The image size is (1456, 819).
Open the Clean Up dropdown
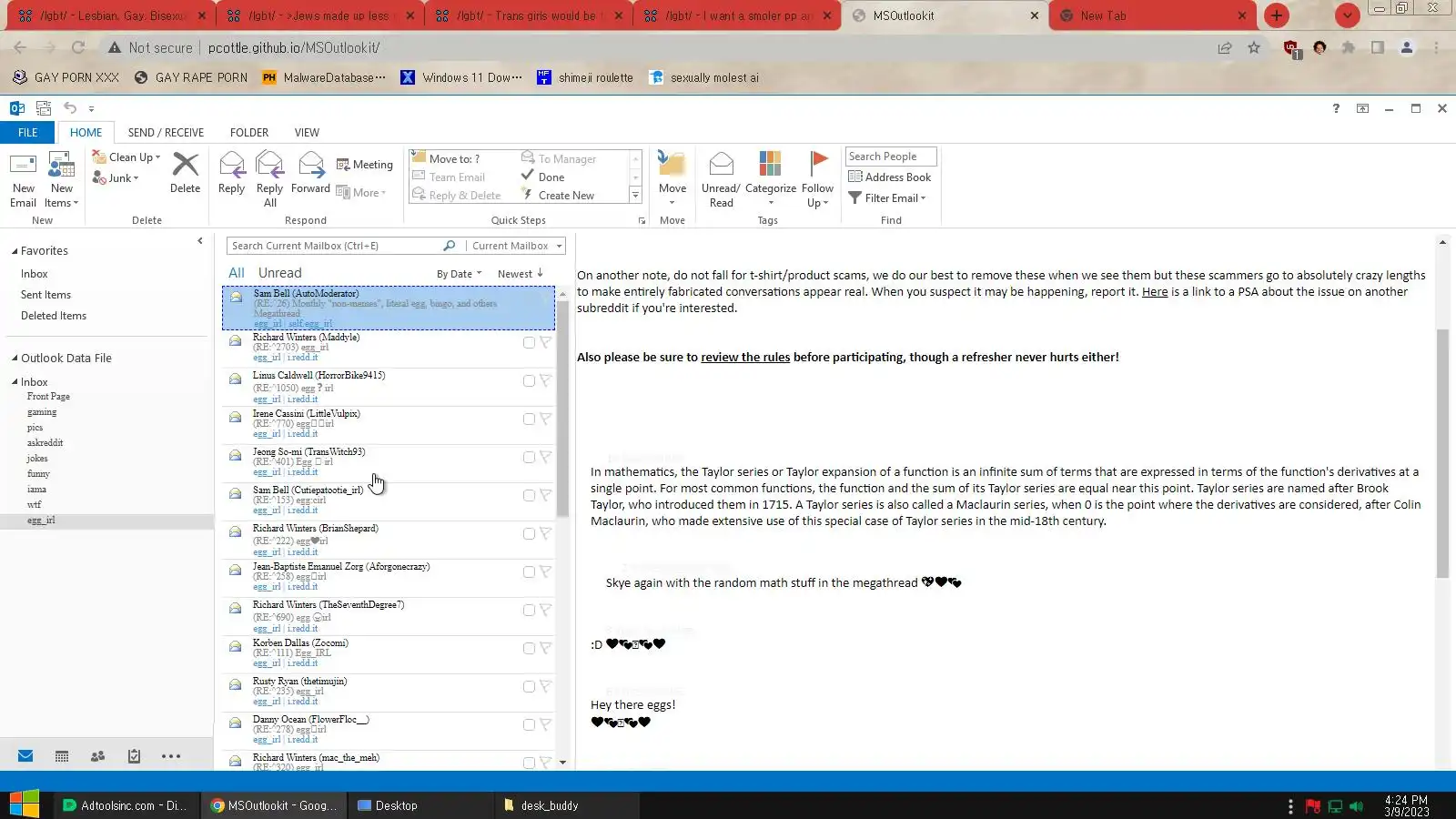[x=127, y=157]
